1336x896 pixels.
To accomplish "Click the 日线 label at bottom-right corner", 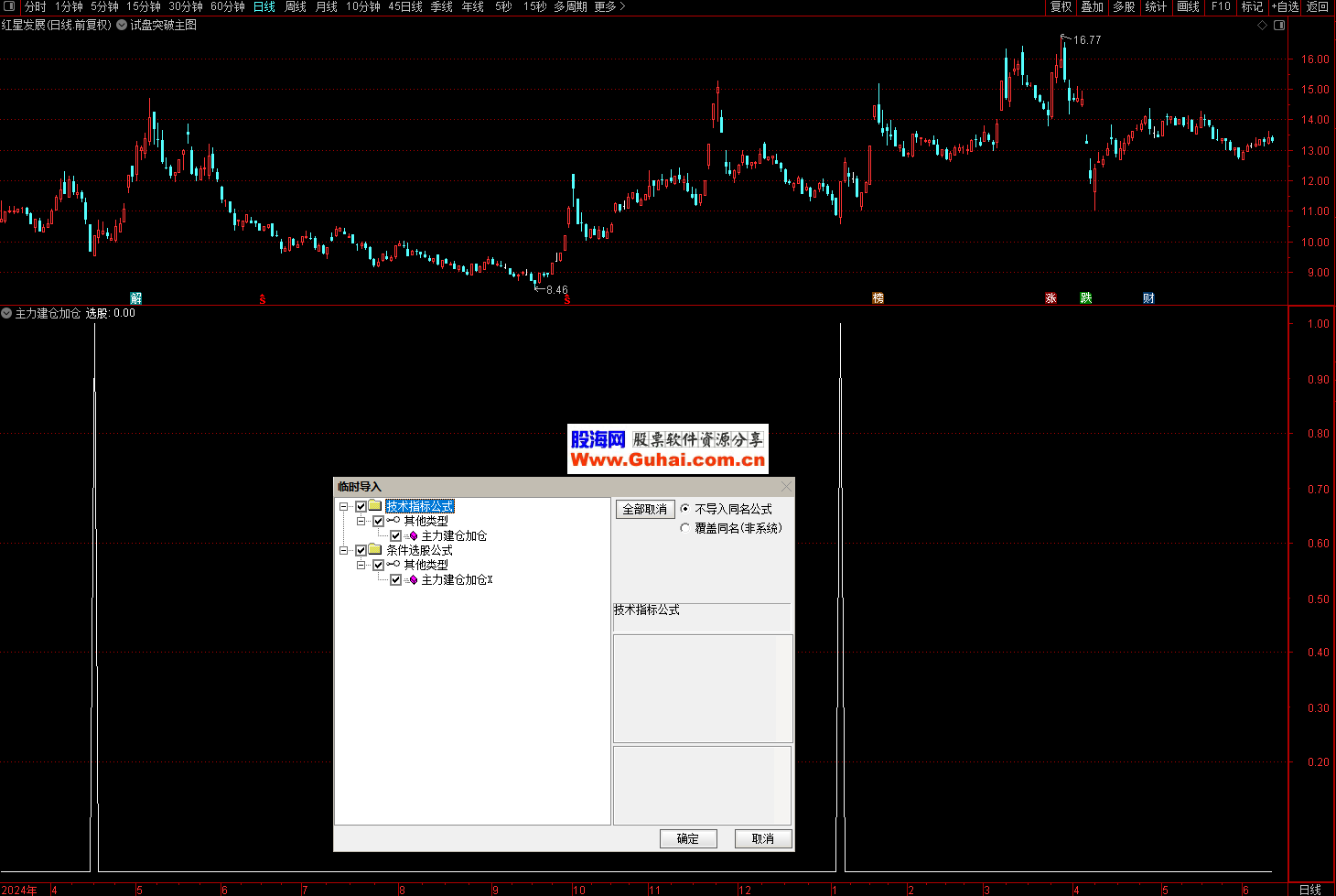I will [1310, 890].
